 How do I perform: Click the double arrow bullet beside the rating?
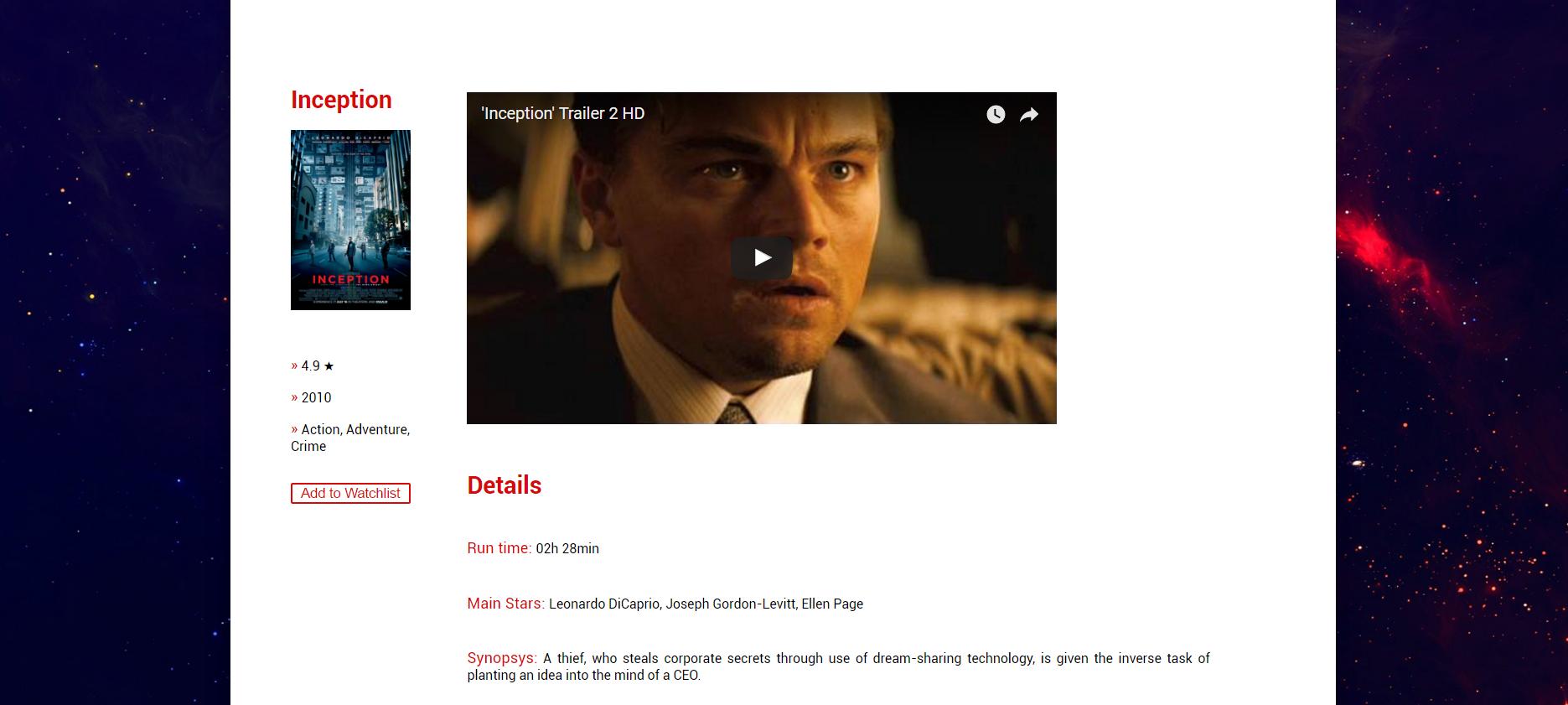click(x=294, y=365)
